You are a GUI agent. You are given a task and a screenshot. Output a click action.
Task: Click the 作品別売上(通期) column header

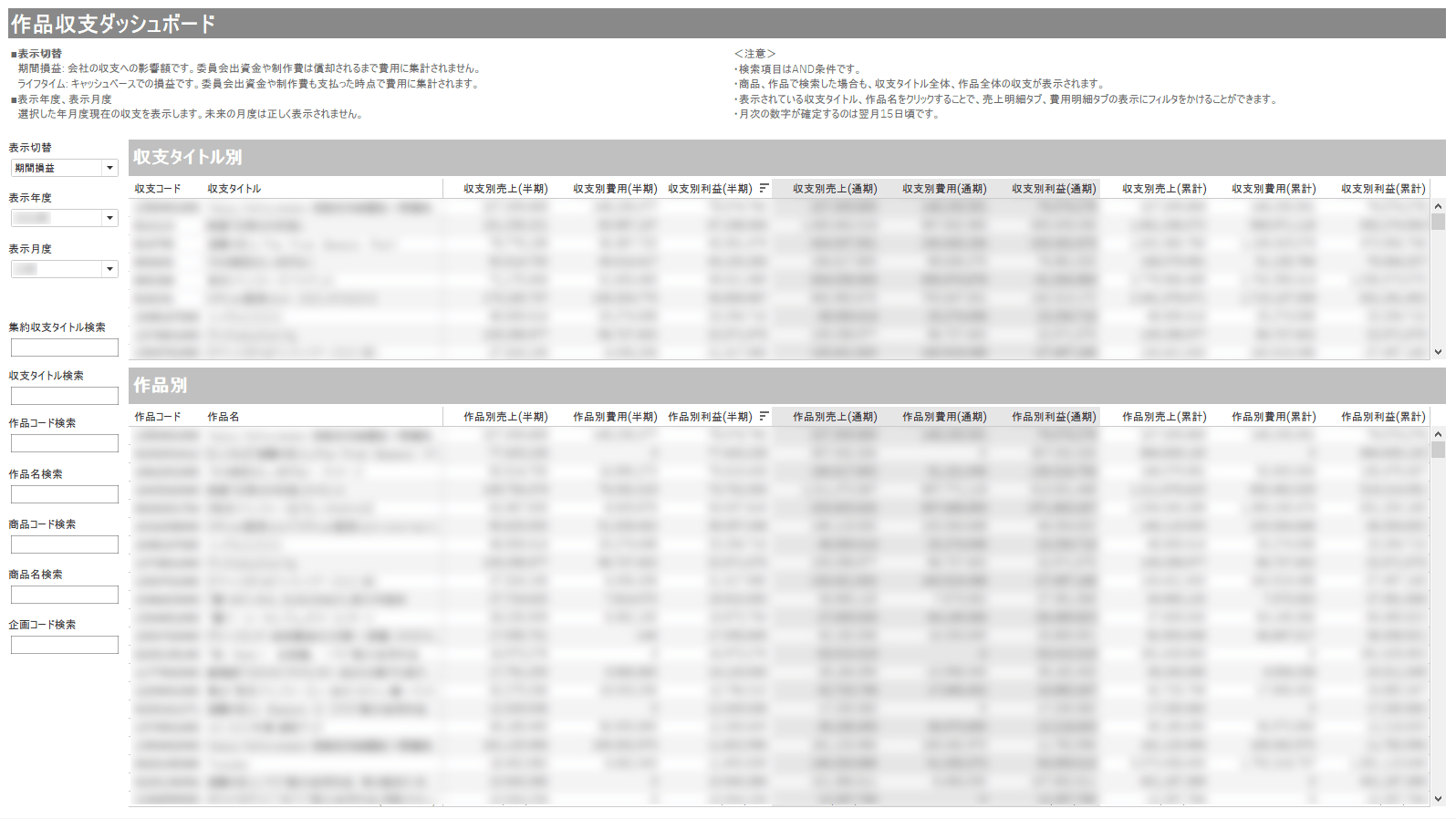tap(835, 417)
